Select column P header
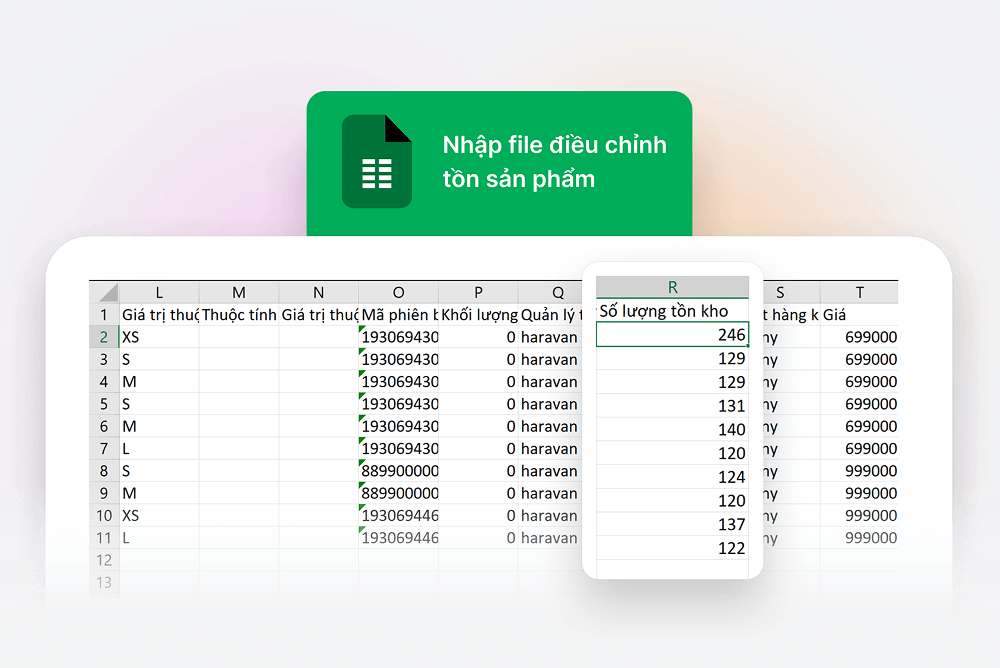The image size is (1000, 668). pos(478,292)
